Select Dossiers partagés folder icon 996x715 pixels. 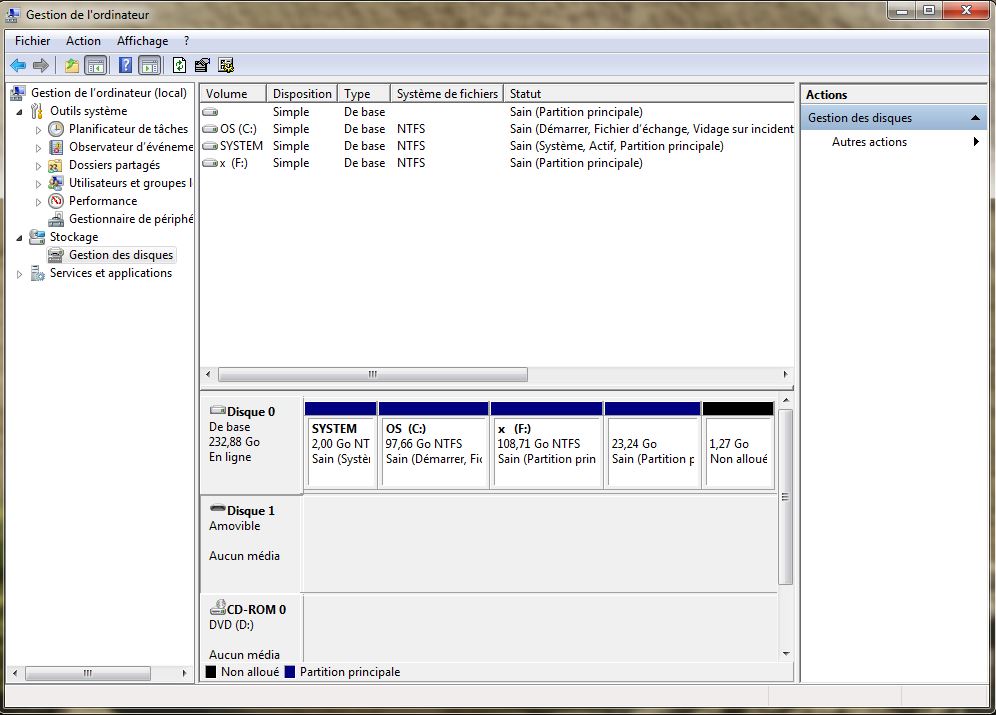(56, 165)
